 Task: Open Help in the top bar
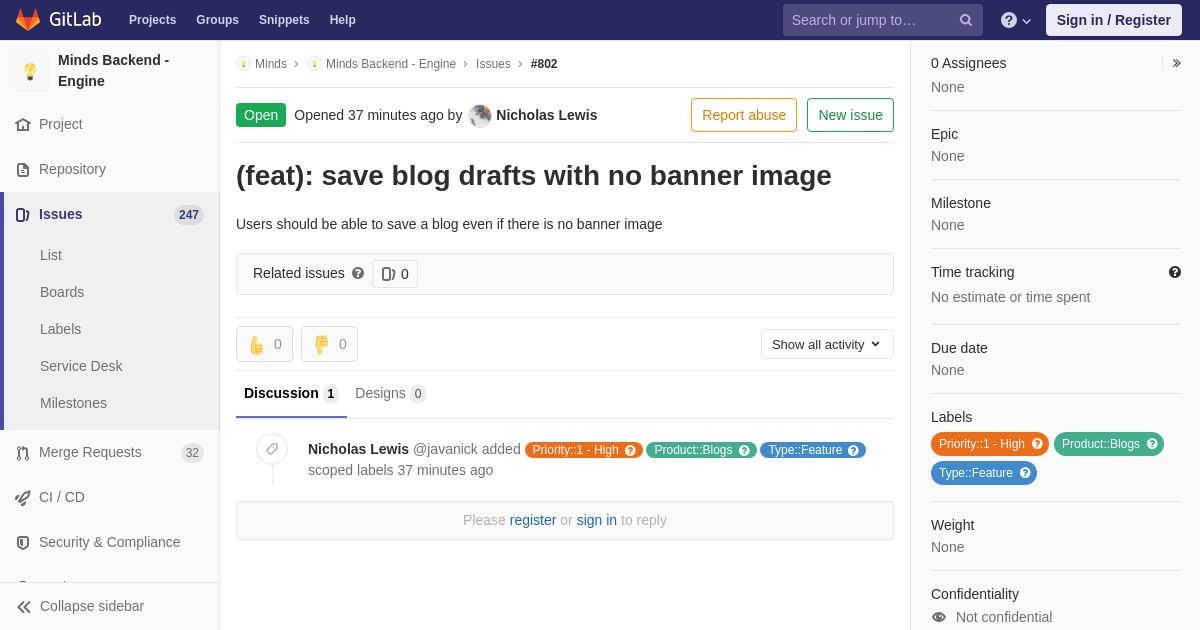click(343, 20)
